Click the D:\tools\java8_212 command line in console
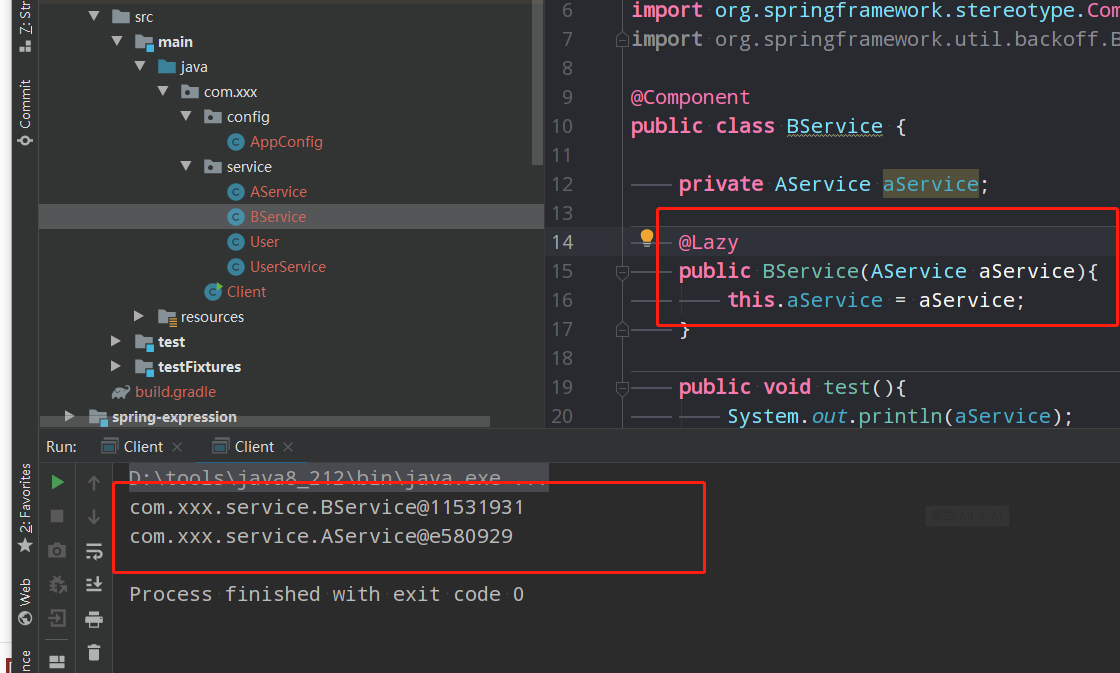The width and height of the screenshot is (1120, 673). pos(339,476)
